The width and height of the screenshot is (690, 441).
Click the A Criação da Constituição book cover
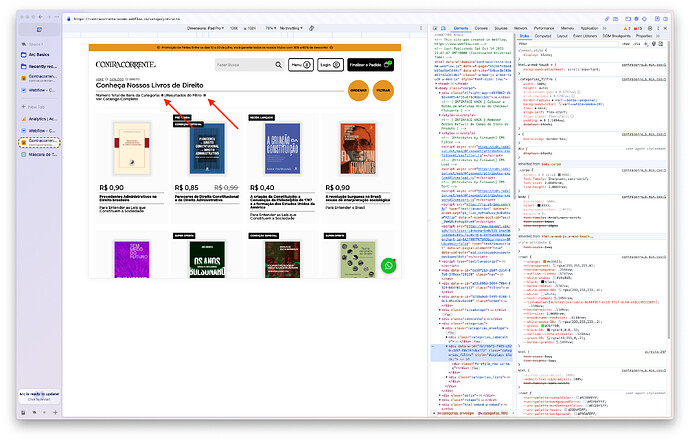coord(283,148)
